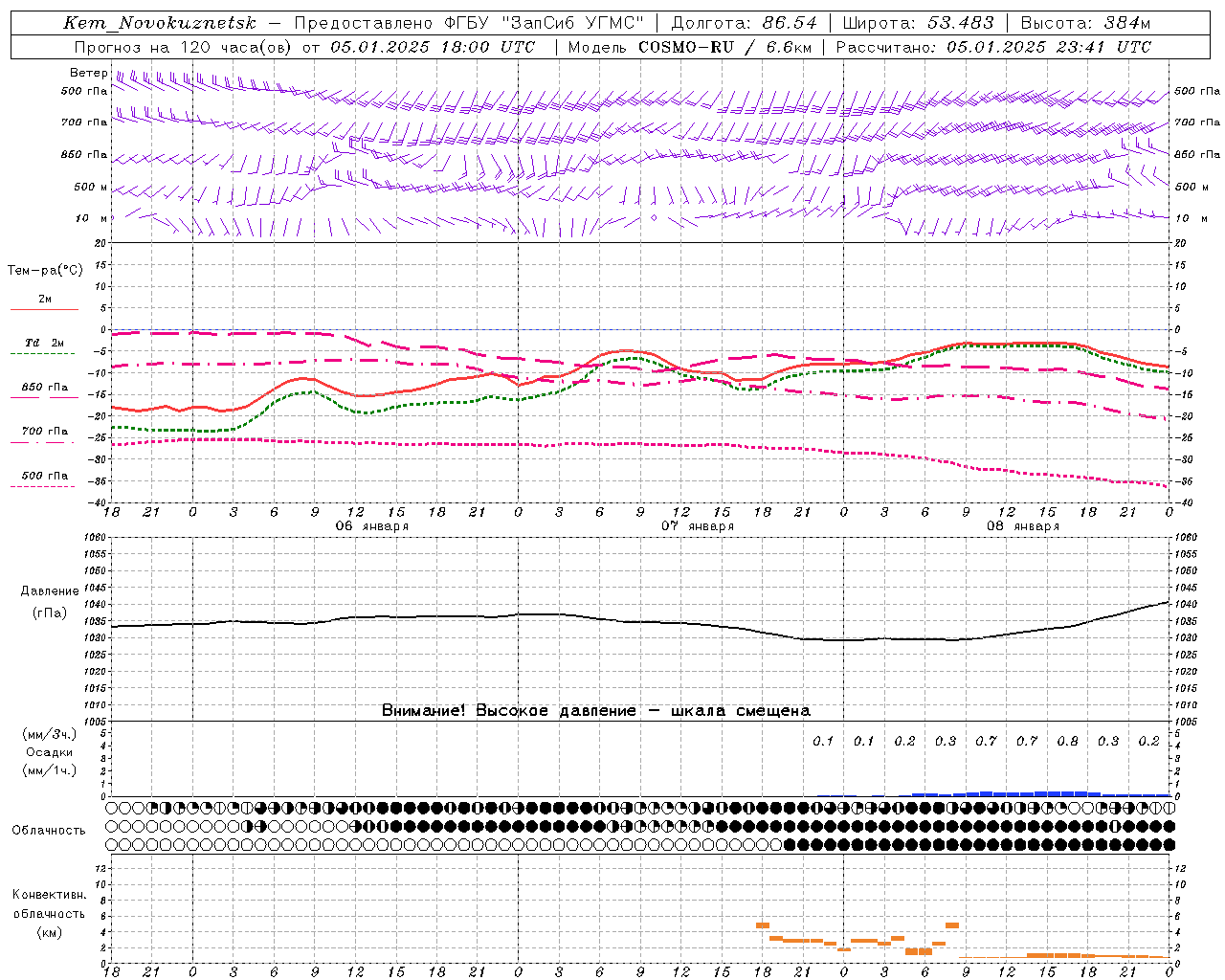Click the 'Td 2м' legend entry
The width and height of the screenshot is (1225, 980).
click(44, 343)
